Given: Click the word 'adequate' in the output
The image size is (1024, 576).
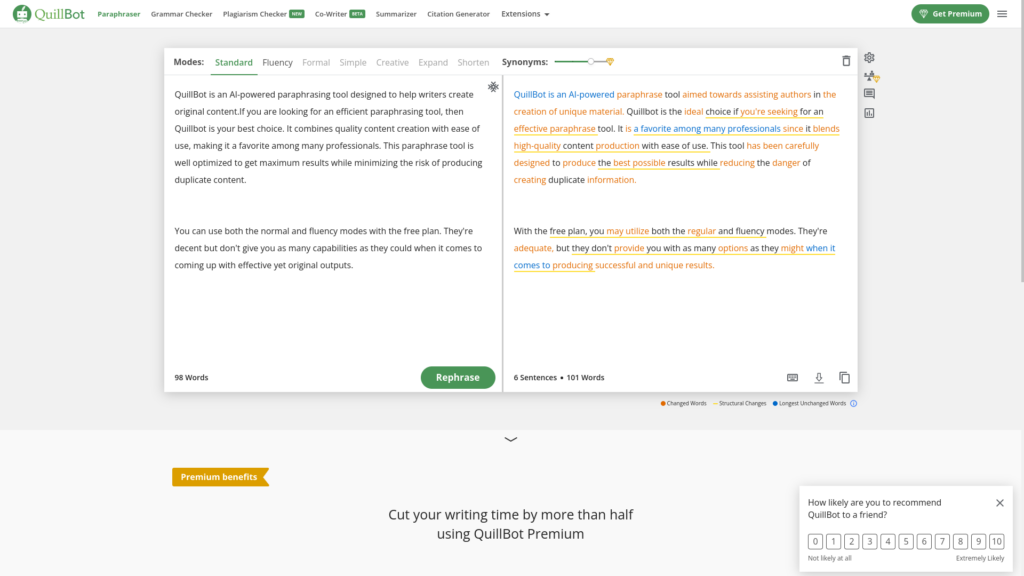Looking at the screenshot, I should (x=532, y=248).
